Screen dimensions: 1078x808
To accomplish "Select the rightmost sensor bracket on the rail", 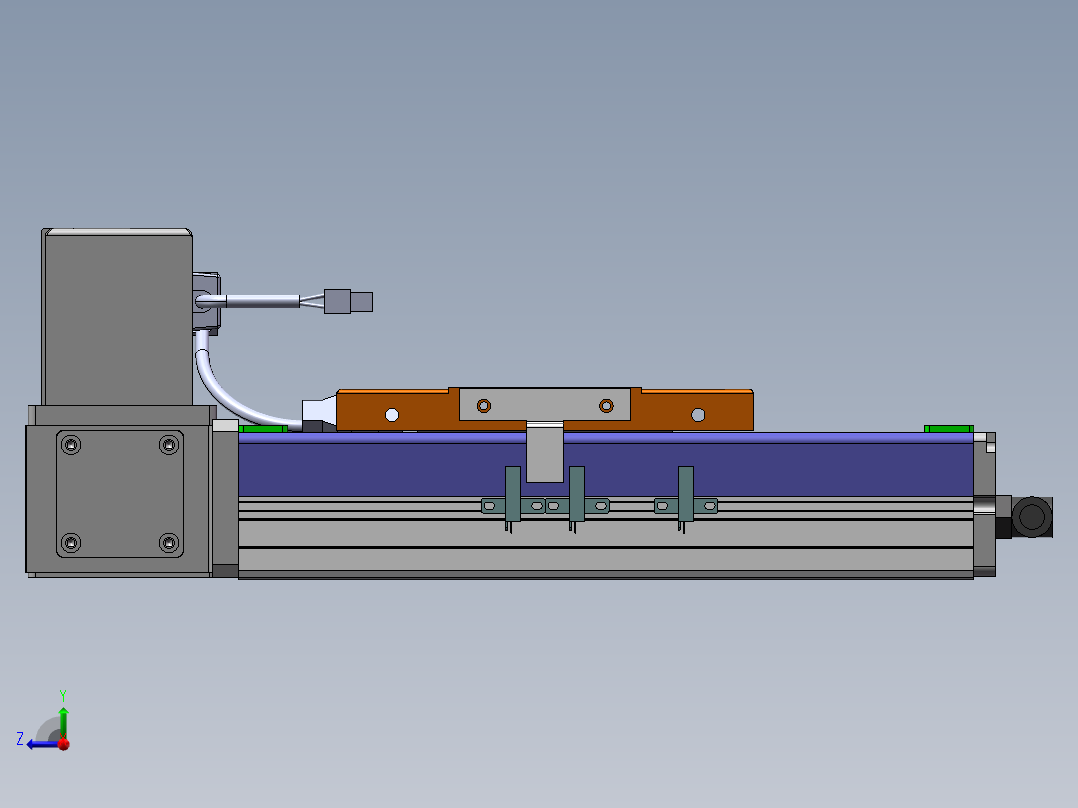I will point(685,494).
